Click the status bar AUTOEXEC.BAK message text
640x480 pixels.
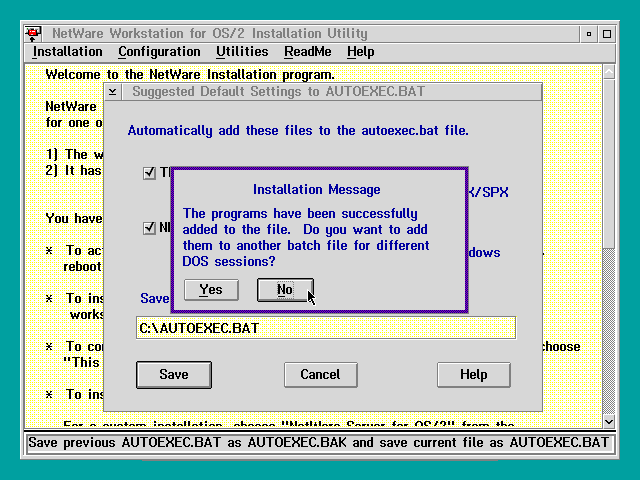point(318,443)
